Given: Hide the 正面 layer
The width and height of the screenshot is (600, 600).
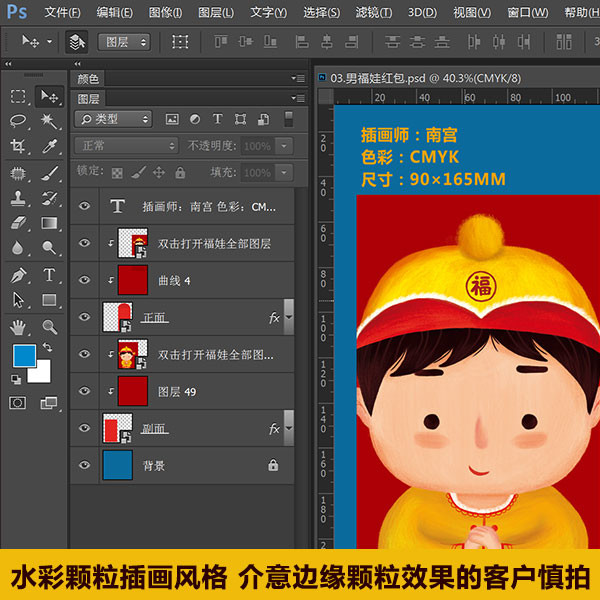Looking at the screenshot, I should 85,317.
